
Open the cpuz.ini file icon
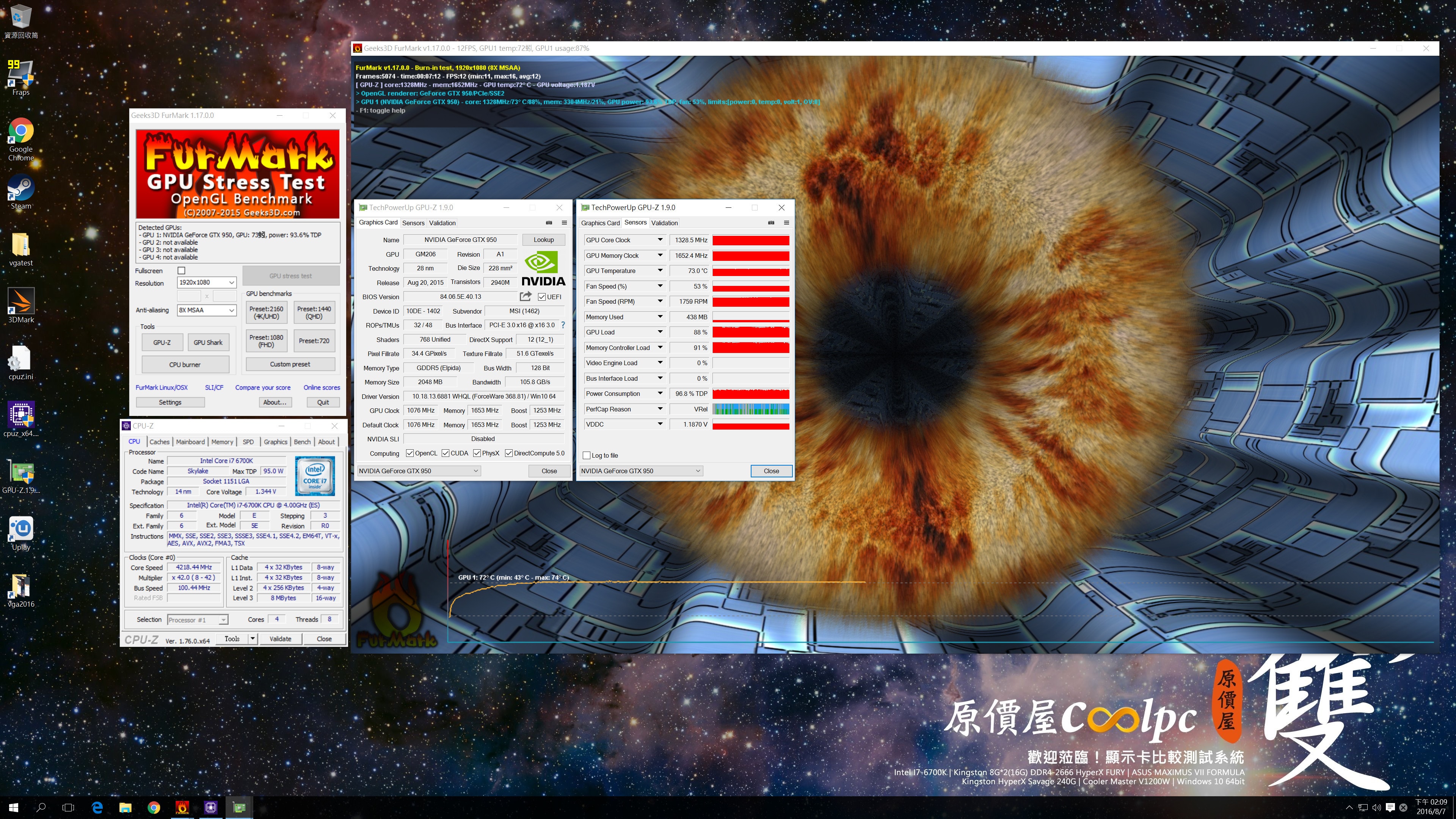point(21,363)
